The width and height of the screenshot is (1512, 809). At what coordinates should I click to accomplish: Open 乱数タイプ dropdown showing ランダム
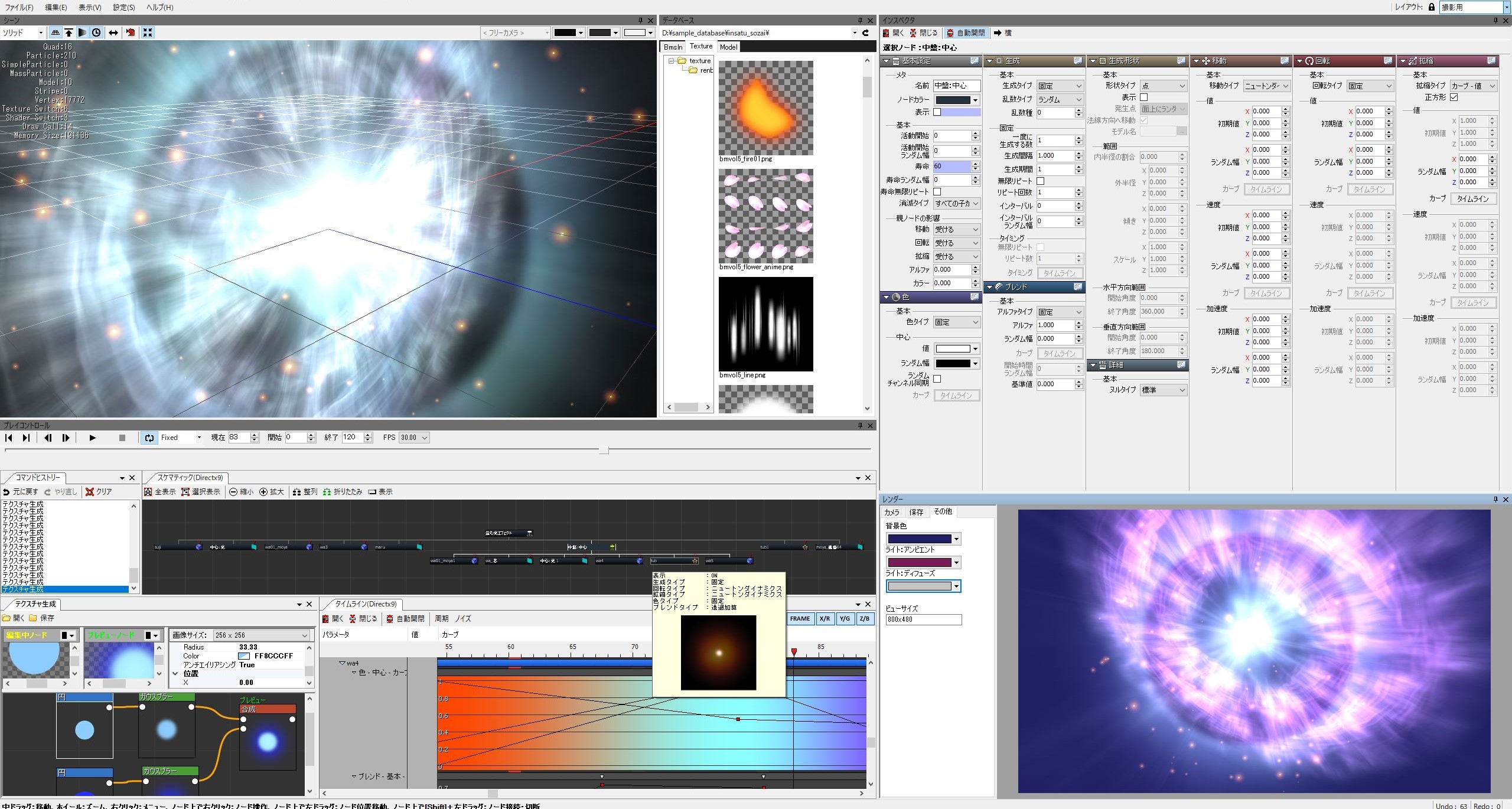[x=1060, y=100]
